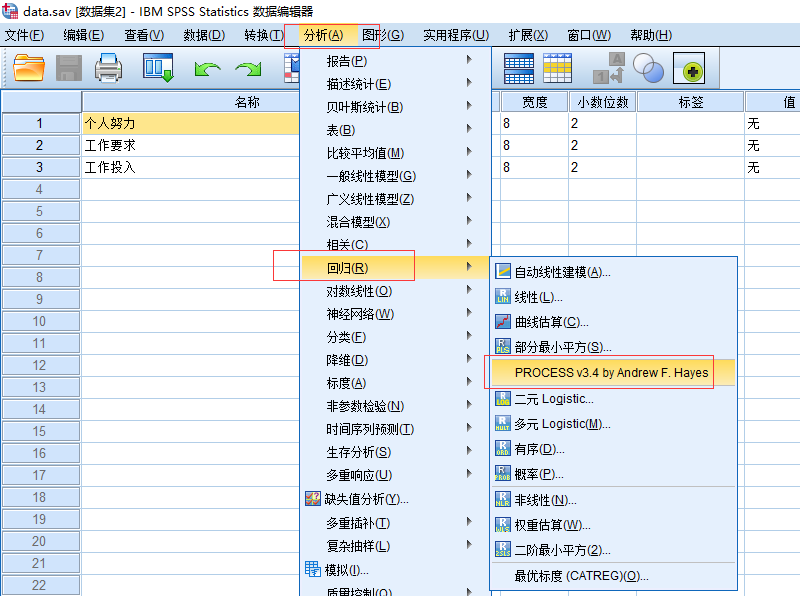Open the 图形(G) menu

click(383, 35)
